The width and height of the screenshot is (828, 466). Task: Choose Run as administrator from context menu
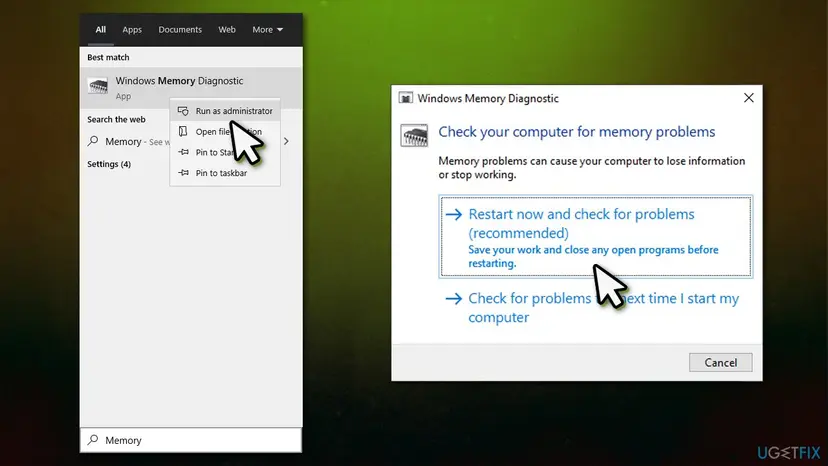click(x=225, y=111)
